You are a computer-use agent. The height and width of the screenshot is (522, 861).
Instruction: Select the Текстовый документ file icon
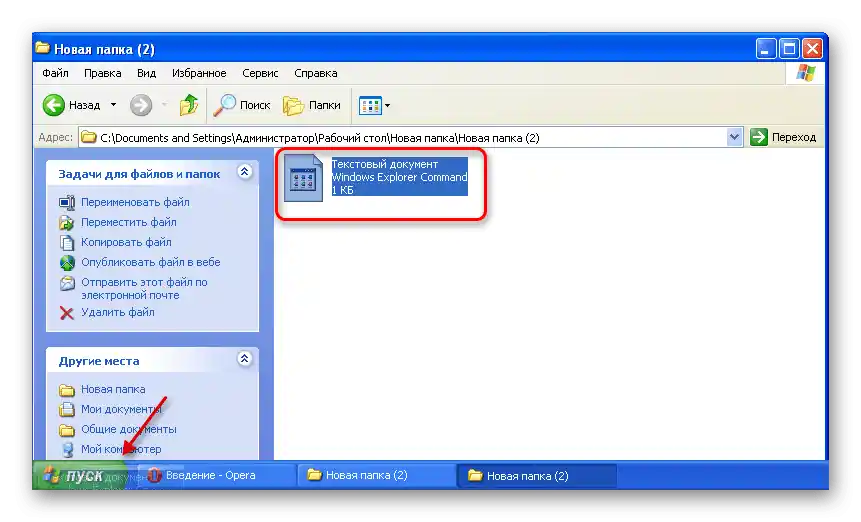[303, 178]
